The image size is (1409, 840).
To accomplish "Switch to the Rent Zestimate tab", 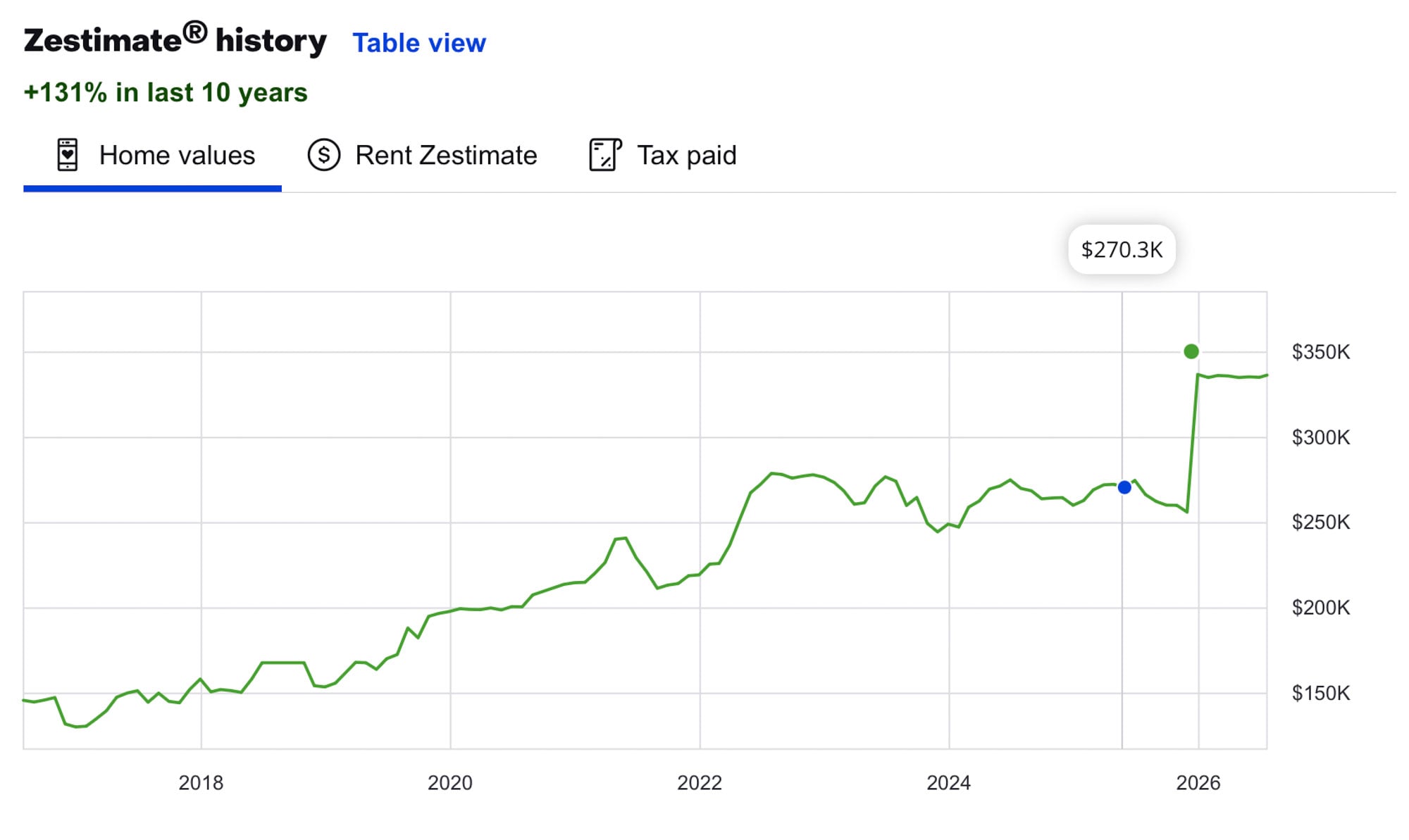I will tap(423, 156).
